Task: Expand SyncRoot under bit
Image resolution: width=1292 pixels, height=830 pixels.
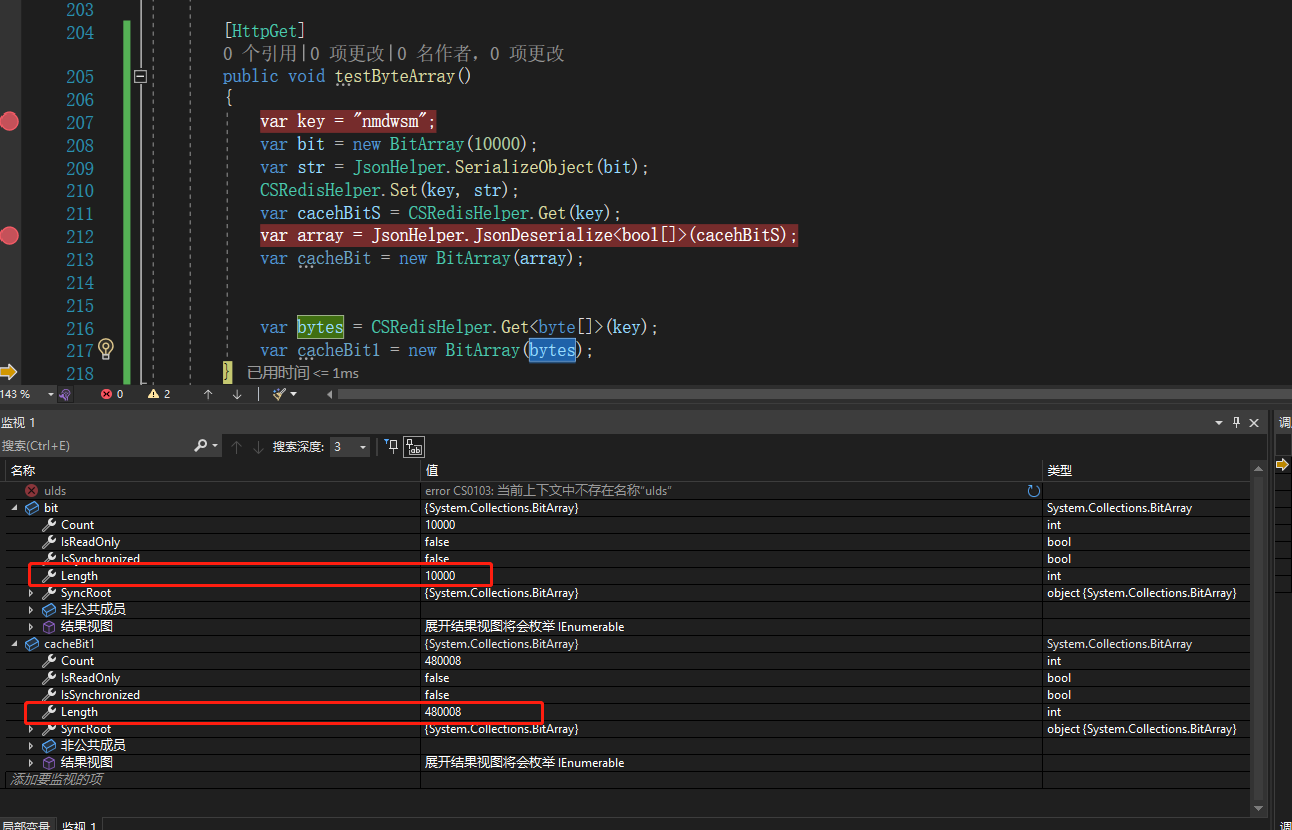Action: coord(30,593)
